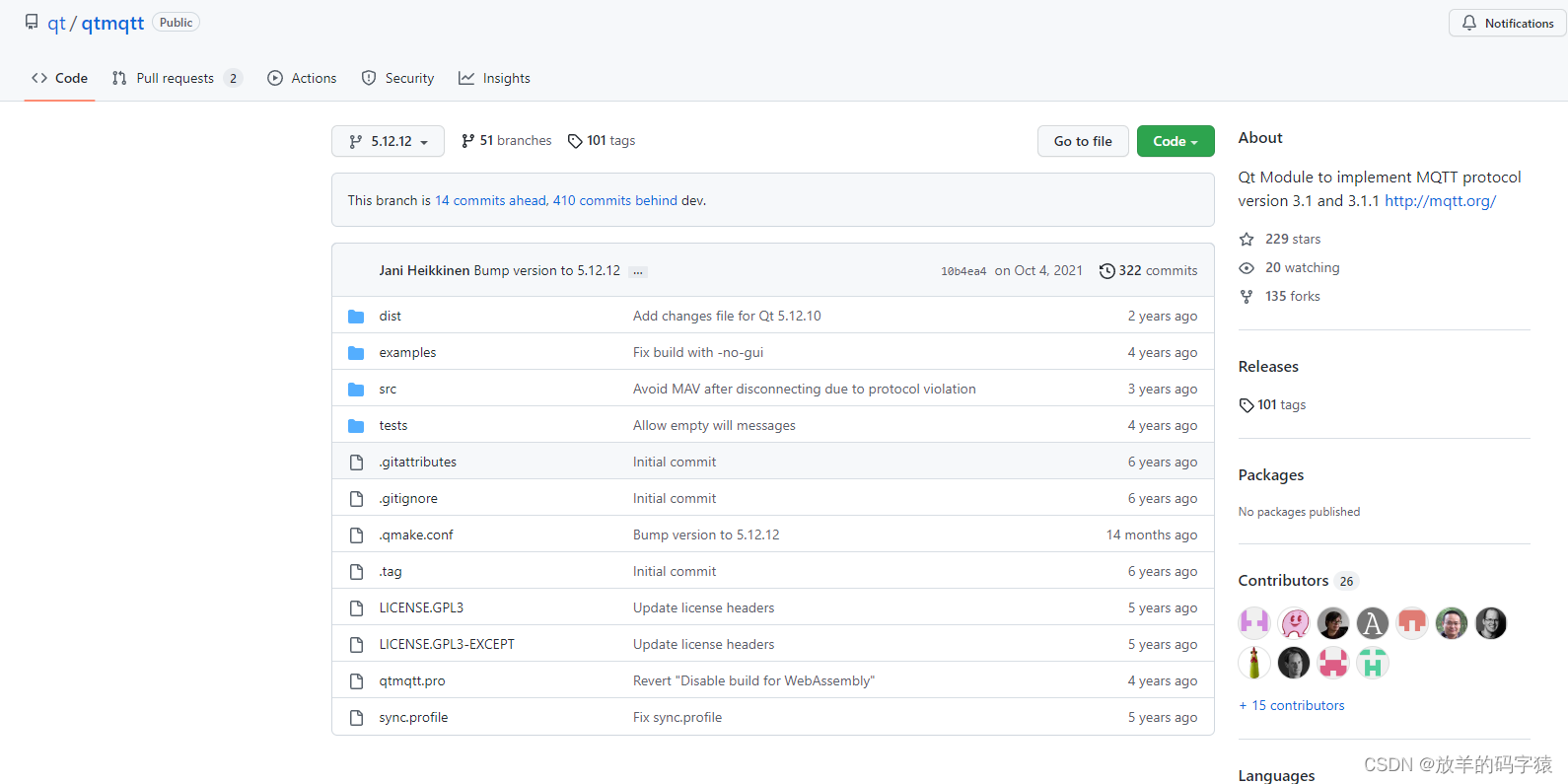Screen dimensions: 1568x784
Task: Click the file icon for .gitignore
Action: pyautogui.click(x=356, y=499)
